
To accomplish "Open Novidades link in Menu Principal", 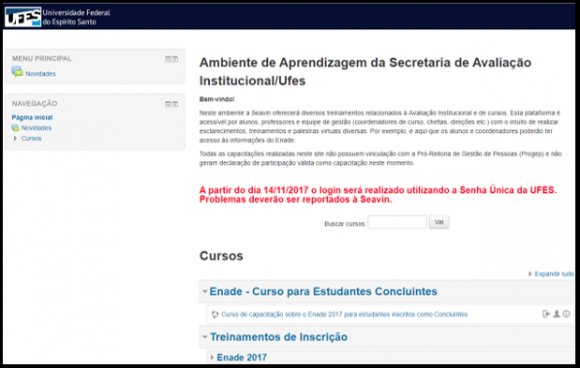I will 40,74.
